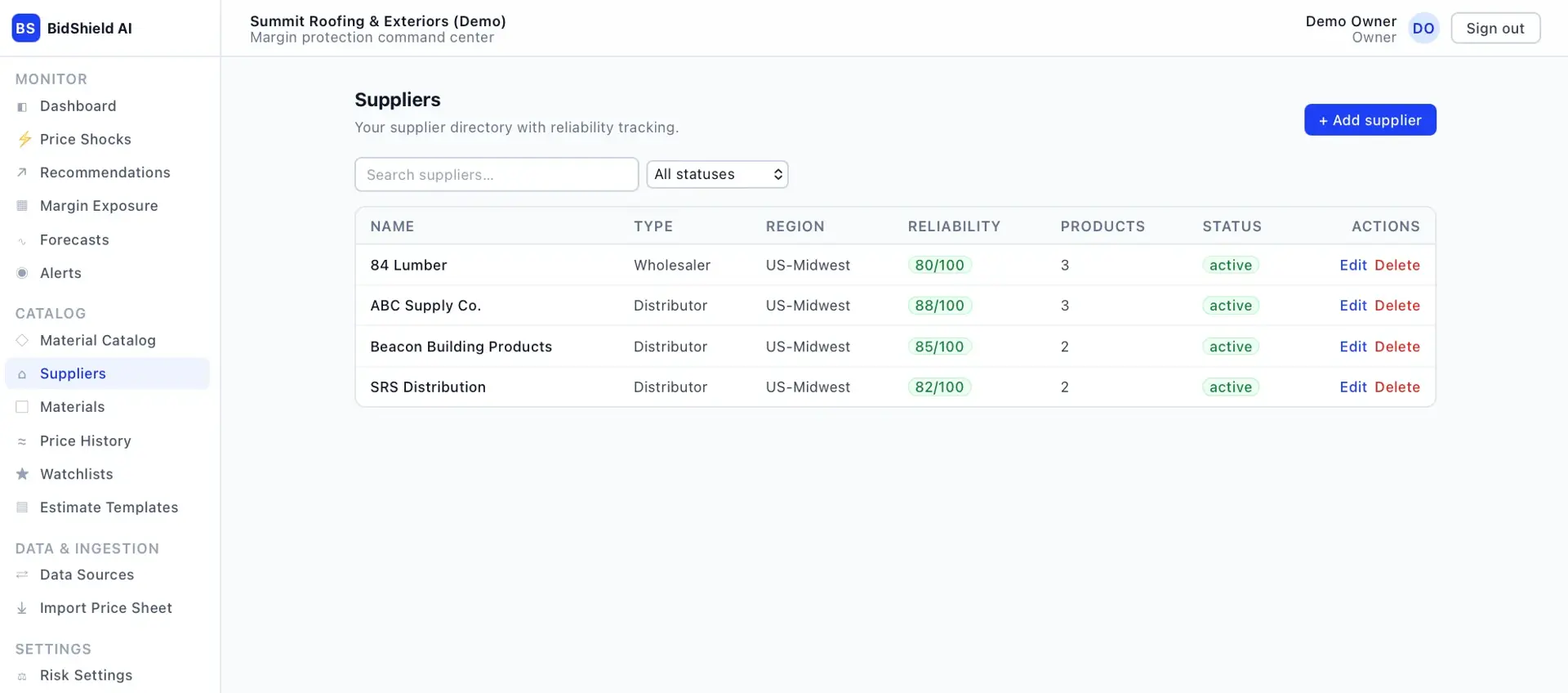
Task: Click the Estimate Templates list icon
Action: tap(22, 507)
